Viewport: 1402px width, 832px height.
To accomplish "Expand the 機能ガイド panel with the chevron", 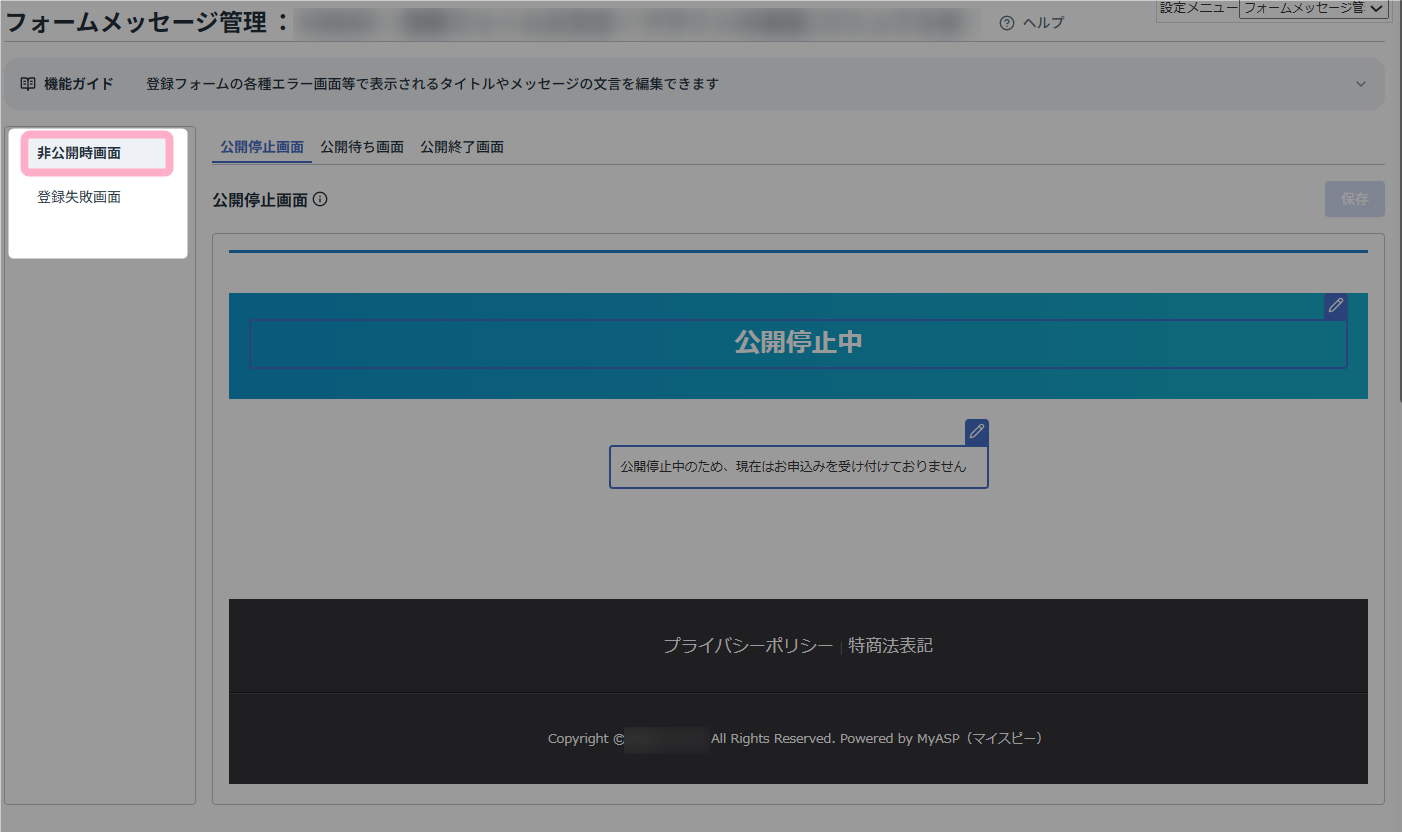I will (1360, 84).
